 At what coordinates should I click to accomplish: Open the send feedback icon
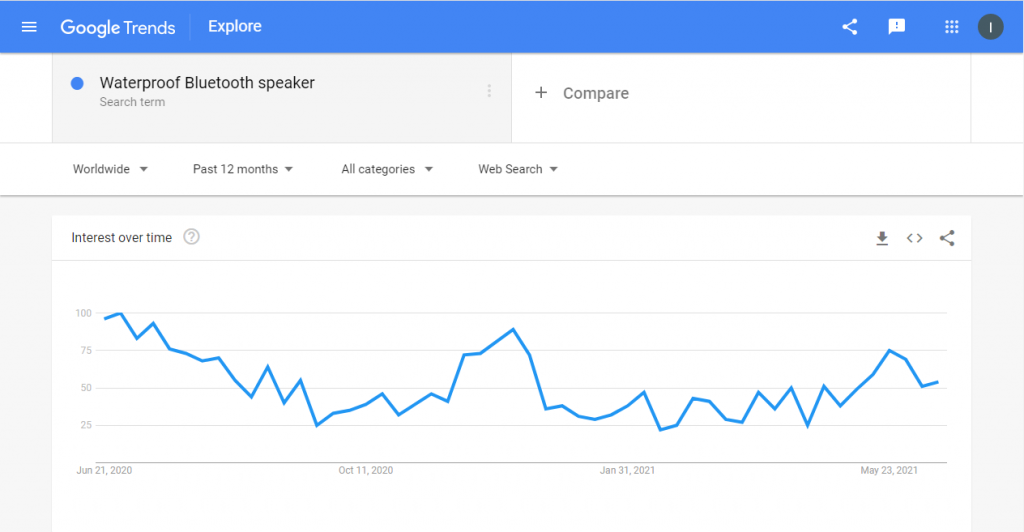pyautogui.click(x=897, y=27)
